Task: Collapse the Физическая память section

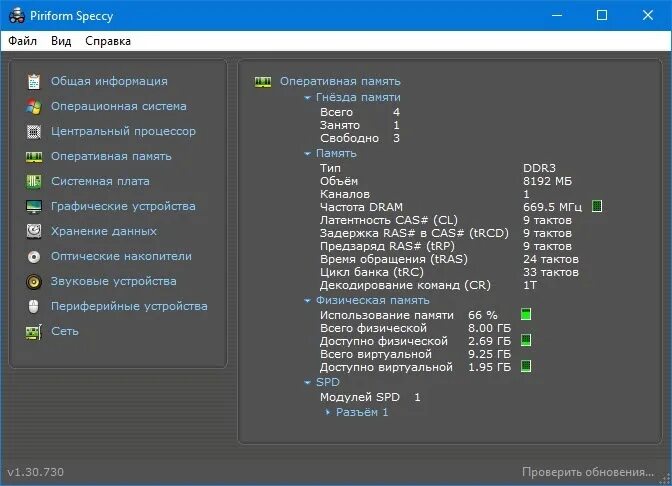Action: (307, 301)
